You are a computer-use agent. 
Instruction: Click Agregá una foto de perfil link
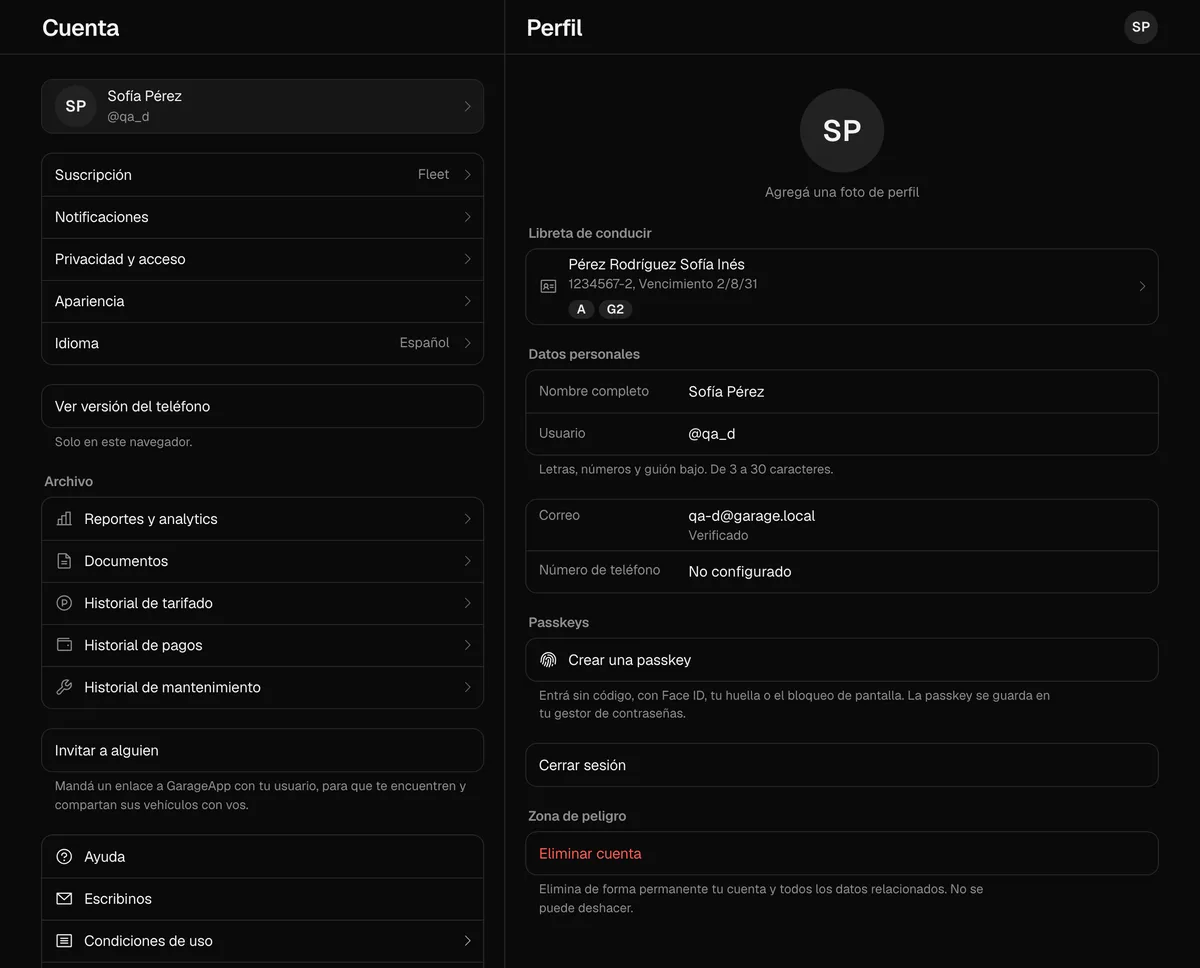point(842,192)
